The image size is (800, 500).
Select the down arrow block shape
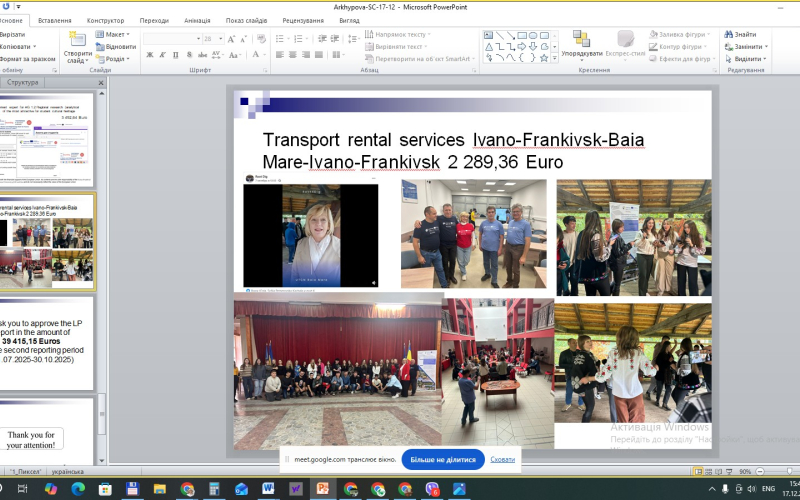533,46
